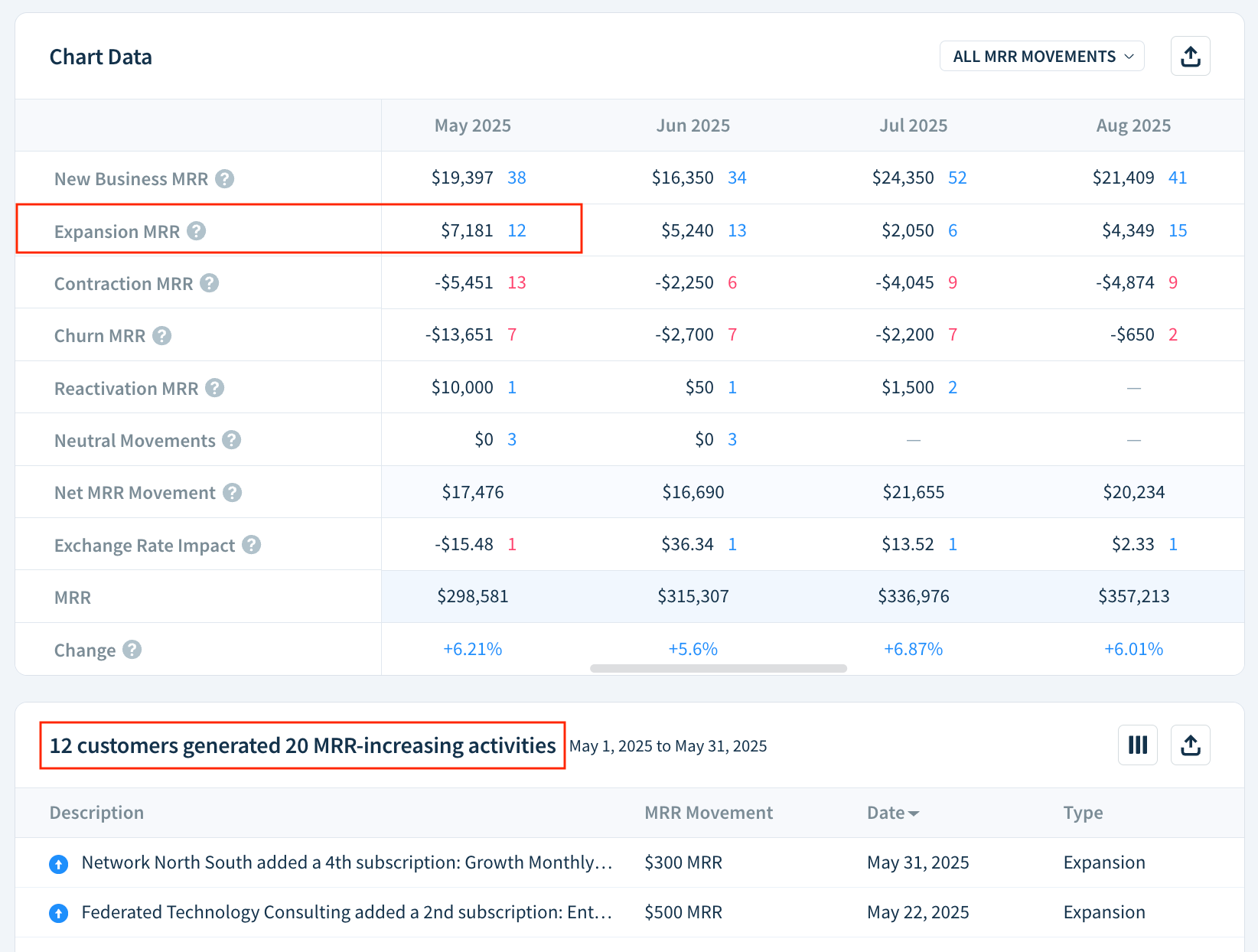Open column customization for the activities list
Screen dimensions: 1258x952
1138,745
